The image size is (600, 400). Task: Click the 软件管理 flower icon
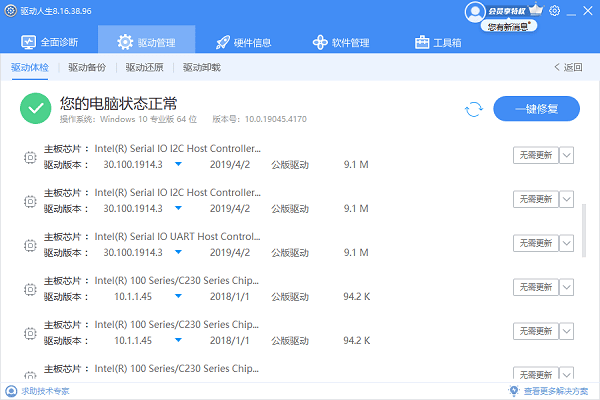tap(320, 42)
